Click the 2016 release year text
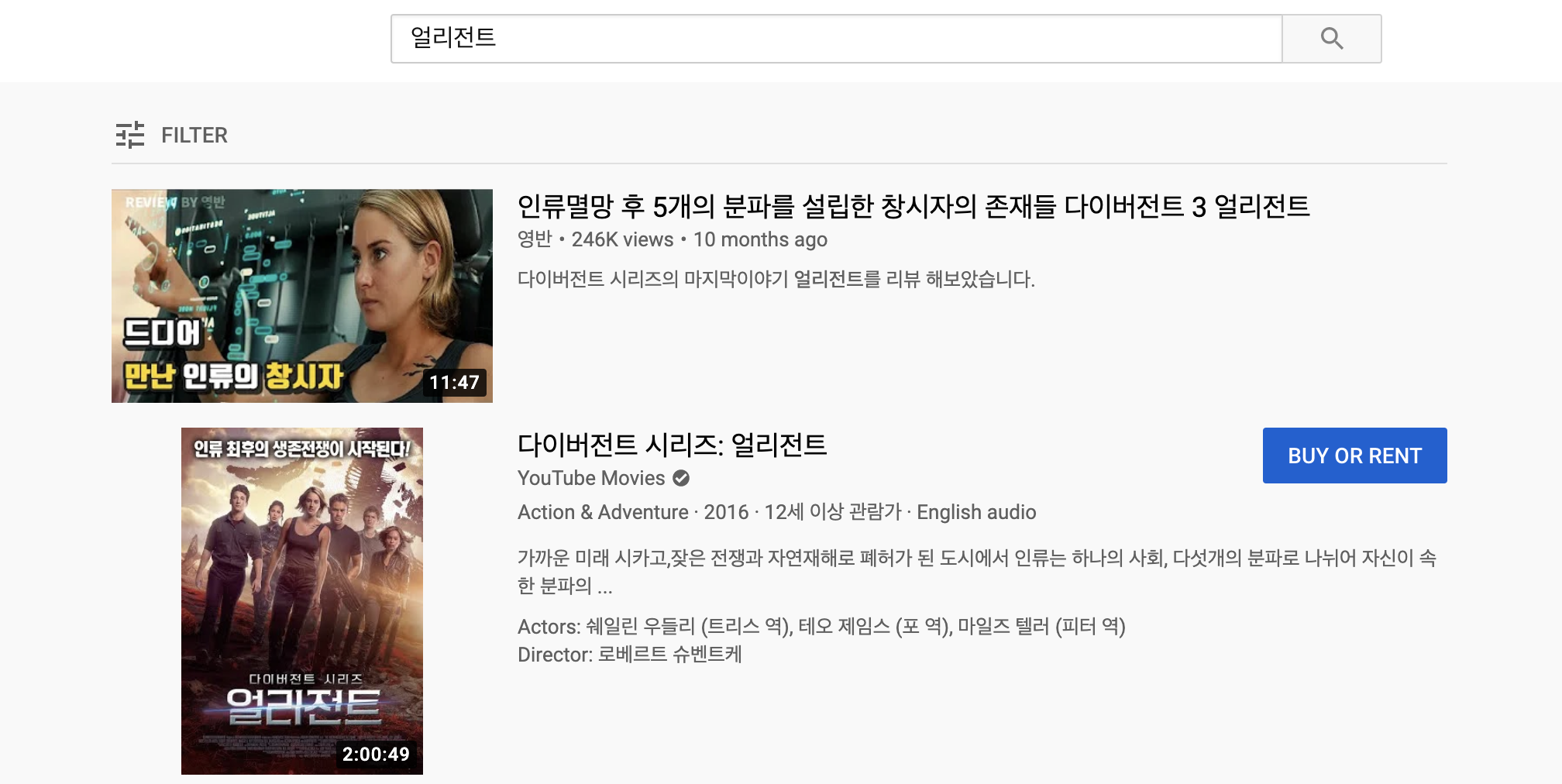Viewport: 1562px width, 784px height. (x=726, y=512)
